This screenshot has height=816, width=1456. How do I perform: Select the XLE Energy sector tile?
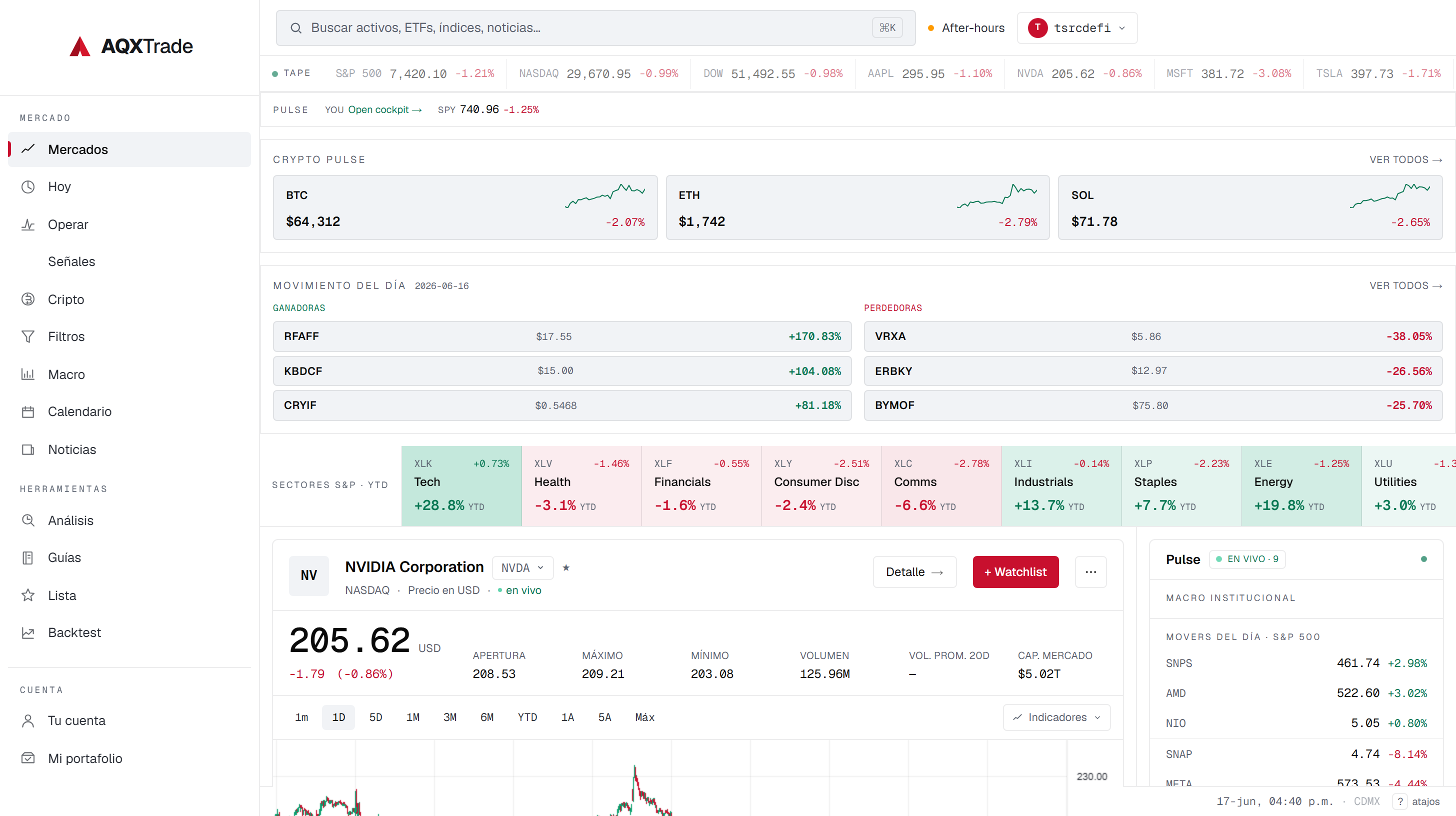point(1301,486)
